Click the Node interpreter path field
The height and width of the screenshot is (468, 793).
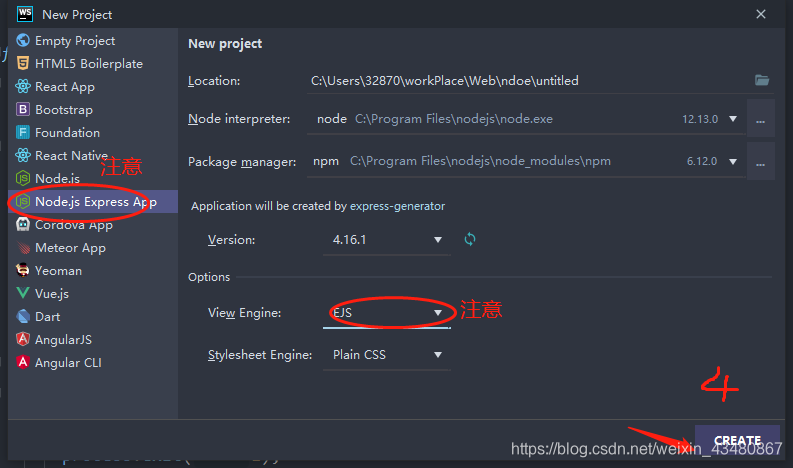(526, 119)
